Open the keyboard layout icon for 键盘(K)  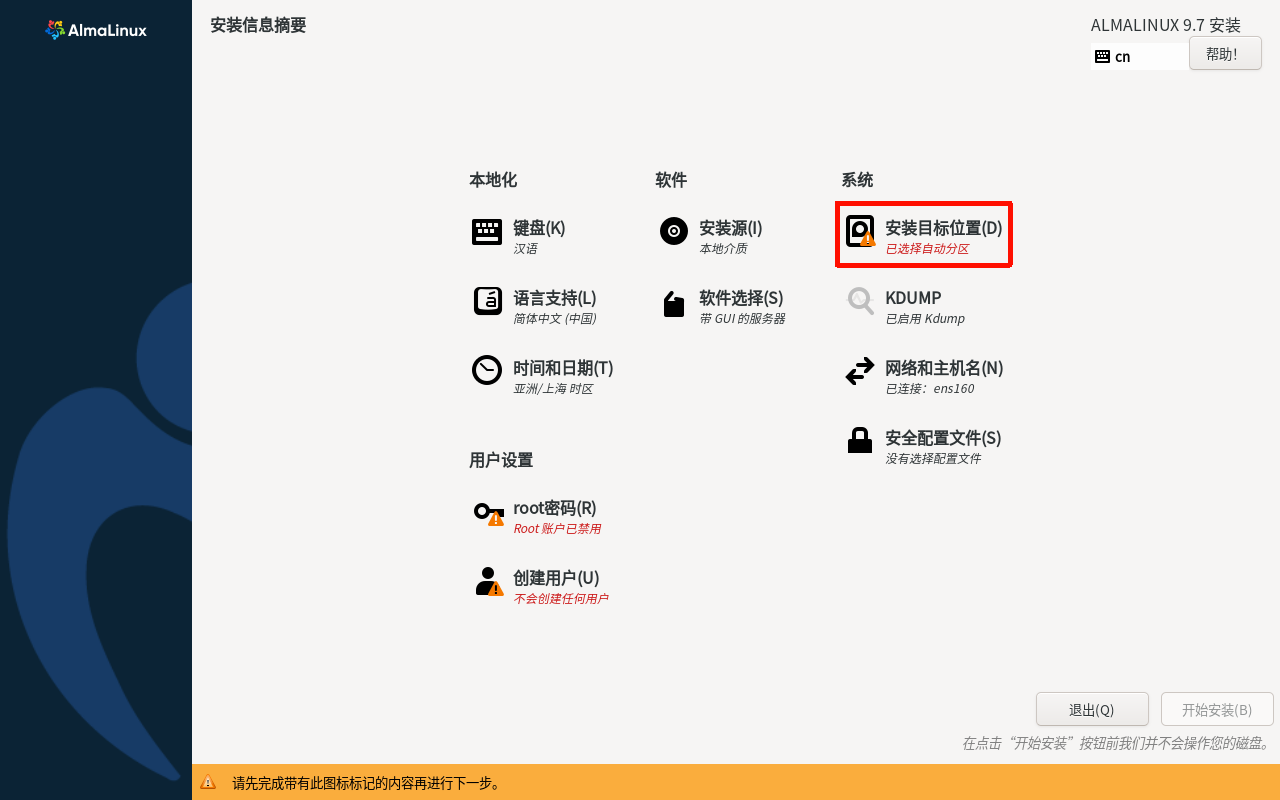(x=487, y=232)
